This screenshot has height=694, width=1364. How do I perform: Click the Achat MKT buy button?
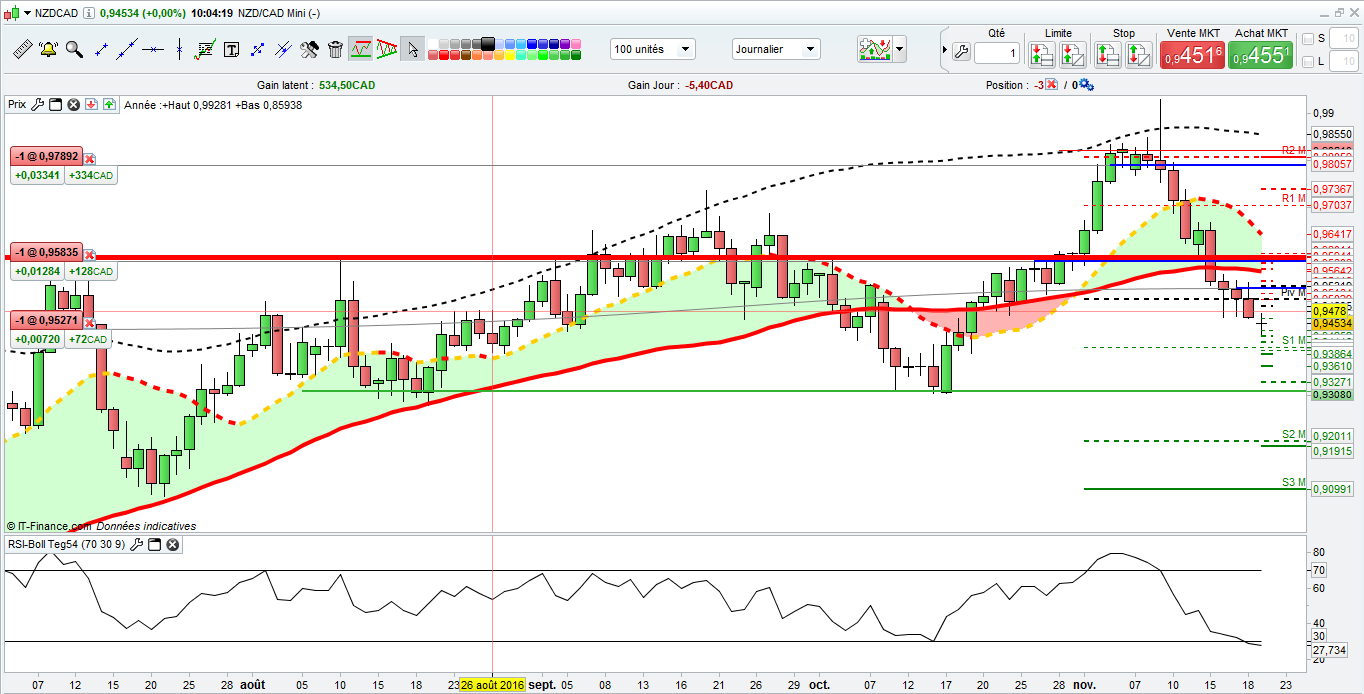tap(1260, 55)
